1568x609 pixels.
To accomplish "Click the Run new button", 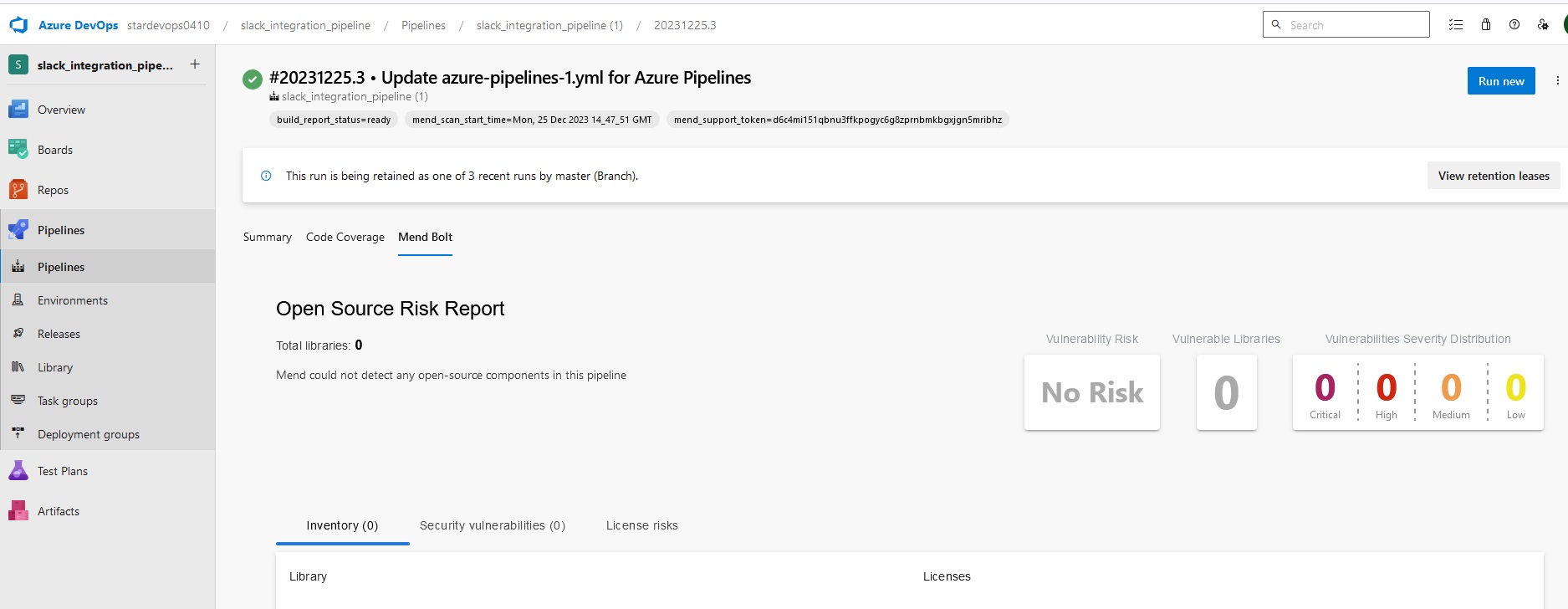I will 1501,81.
